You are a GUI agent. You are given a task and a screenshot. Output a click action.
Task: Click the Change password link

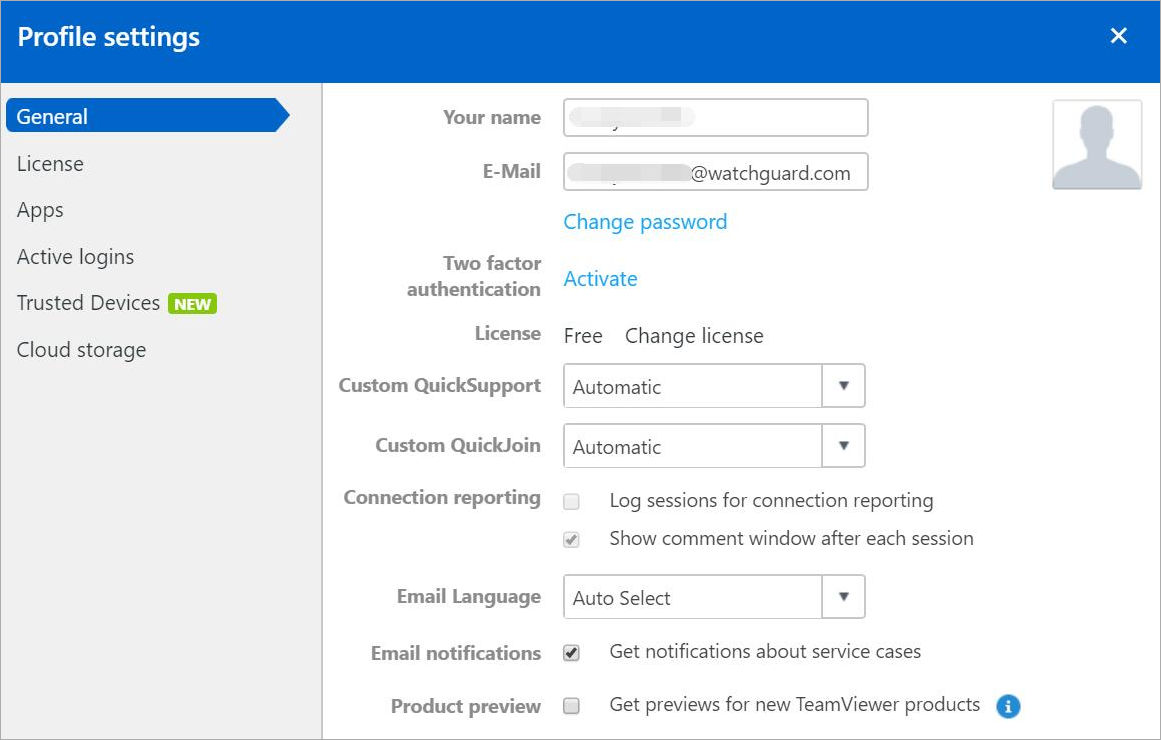[645, 221]
